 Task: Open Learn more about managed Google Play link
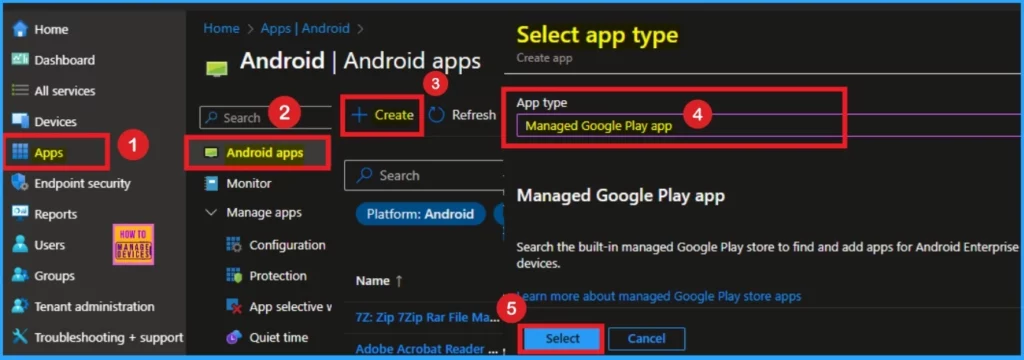(659, 296)
